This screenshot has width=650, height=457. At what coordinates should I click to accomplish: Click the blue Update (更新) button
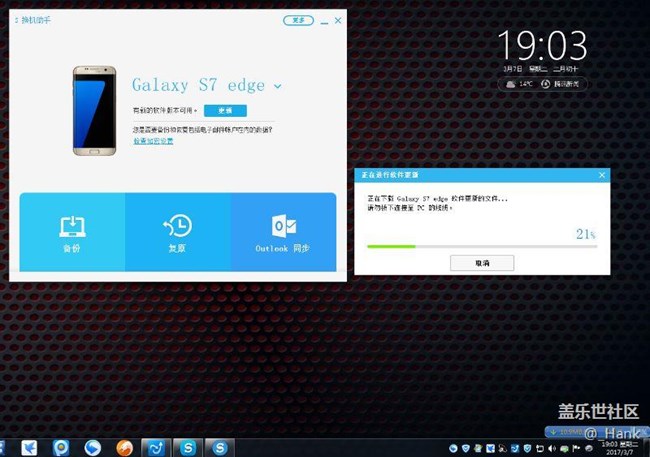point(225,111)
